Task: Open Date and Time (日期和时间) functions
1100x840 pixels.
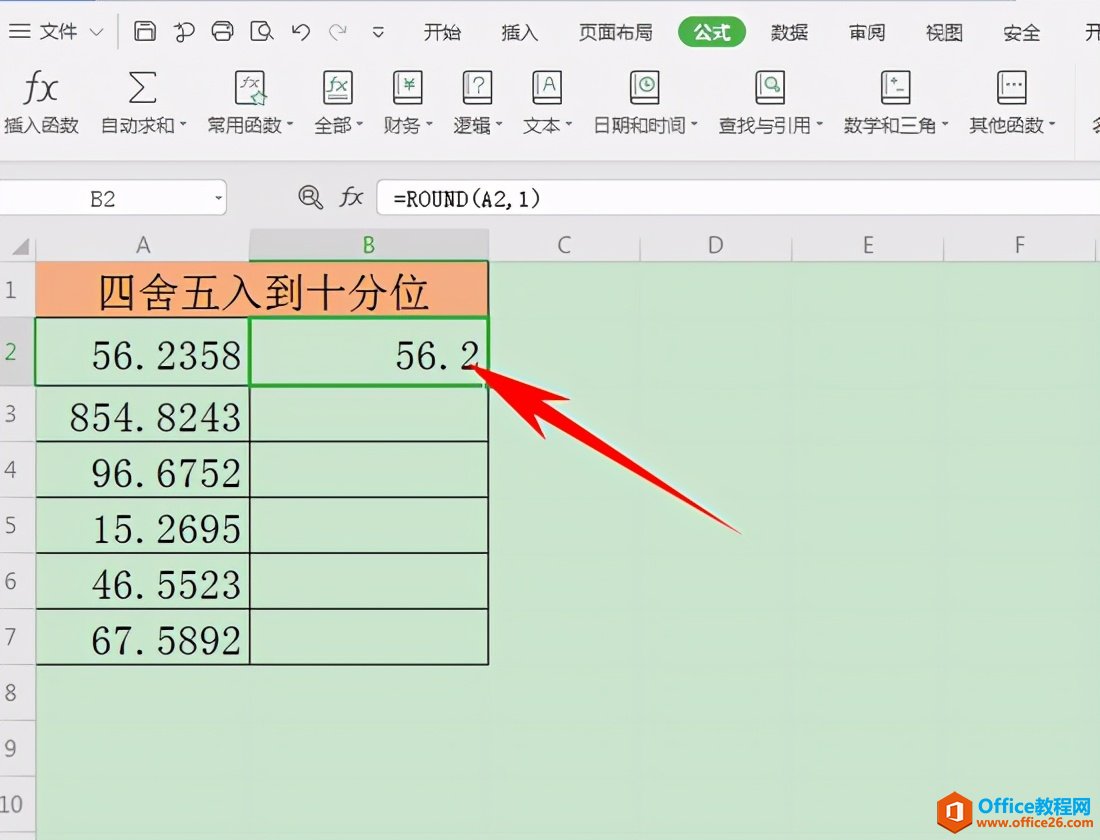Action: (645, 90)
